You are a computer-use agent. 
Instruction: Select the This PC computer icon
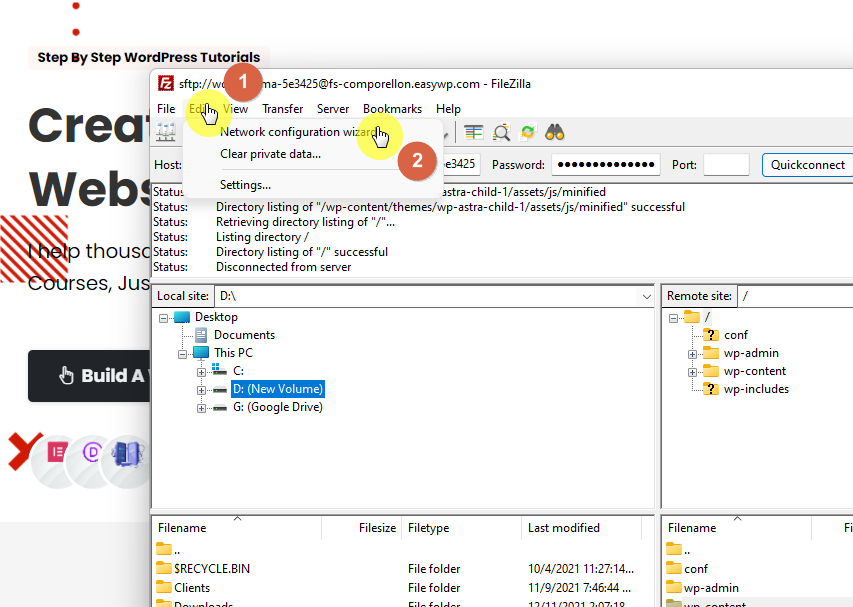pos(201,352)
